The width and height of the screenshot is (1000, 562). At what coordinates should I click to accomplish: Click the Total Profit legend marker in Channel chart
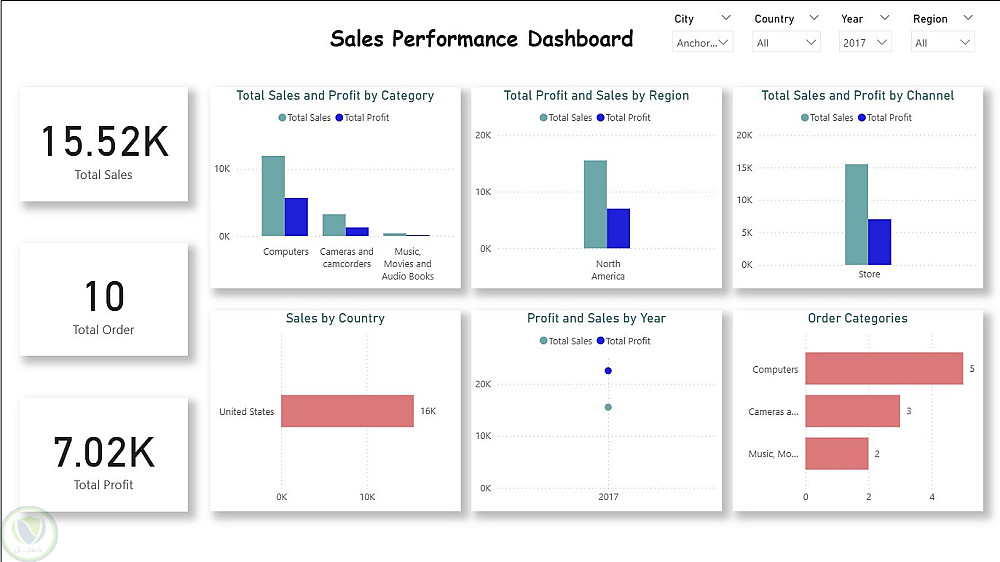point(861,118)
